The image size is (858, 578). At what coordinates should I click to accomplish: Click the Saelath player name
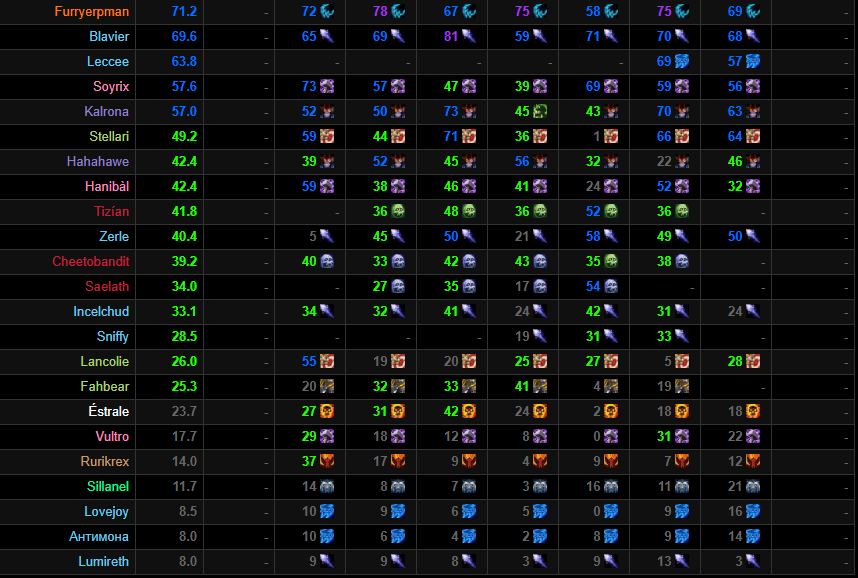click(107, 286)
